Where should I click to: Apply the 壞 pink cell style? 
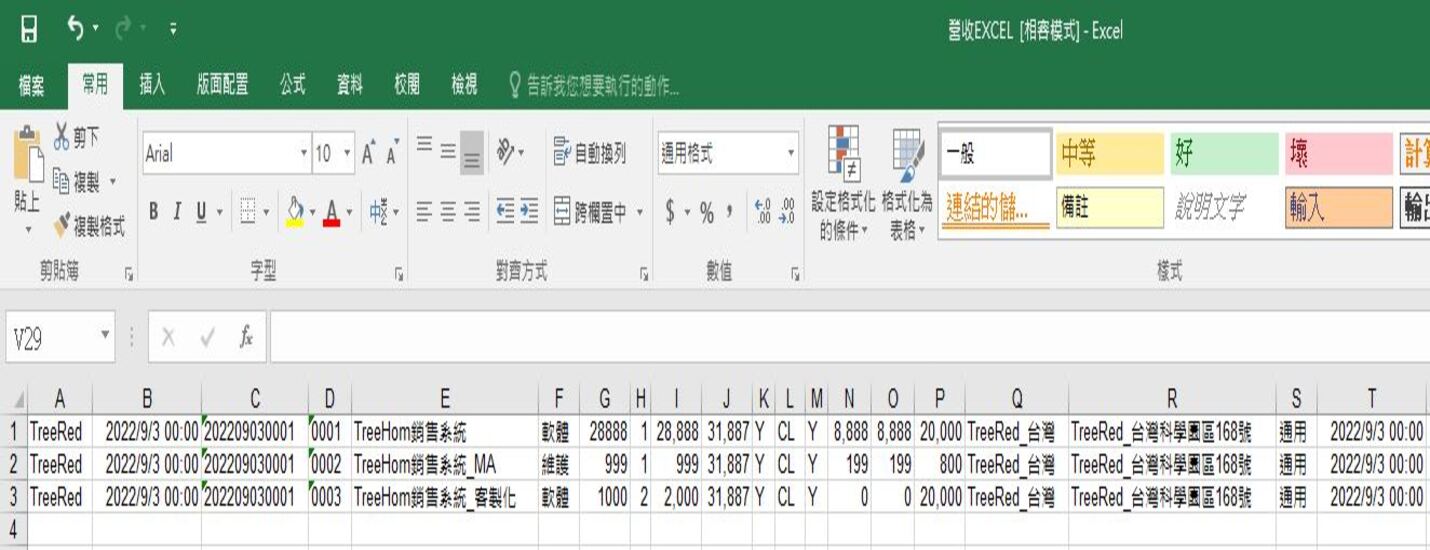(1340, 154)
